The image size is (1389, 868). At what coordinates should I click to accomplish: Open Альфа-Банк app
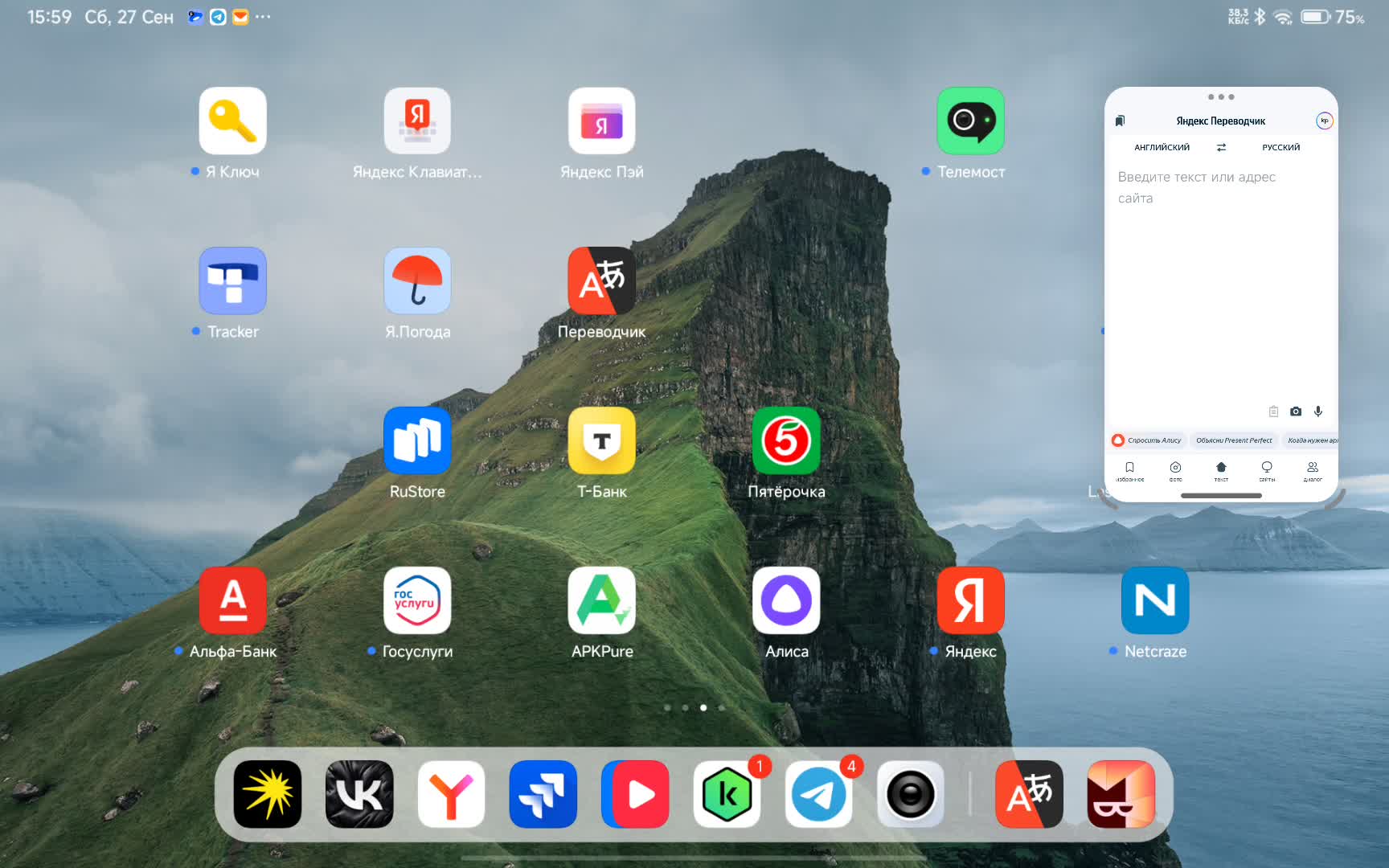point(232,600)
